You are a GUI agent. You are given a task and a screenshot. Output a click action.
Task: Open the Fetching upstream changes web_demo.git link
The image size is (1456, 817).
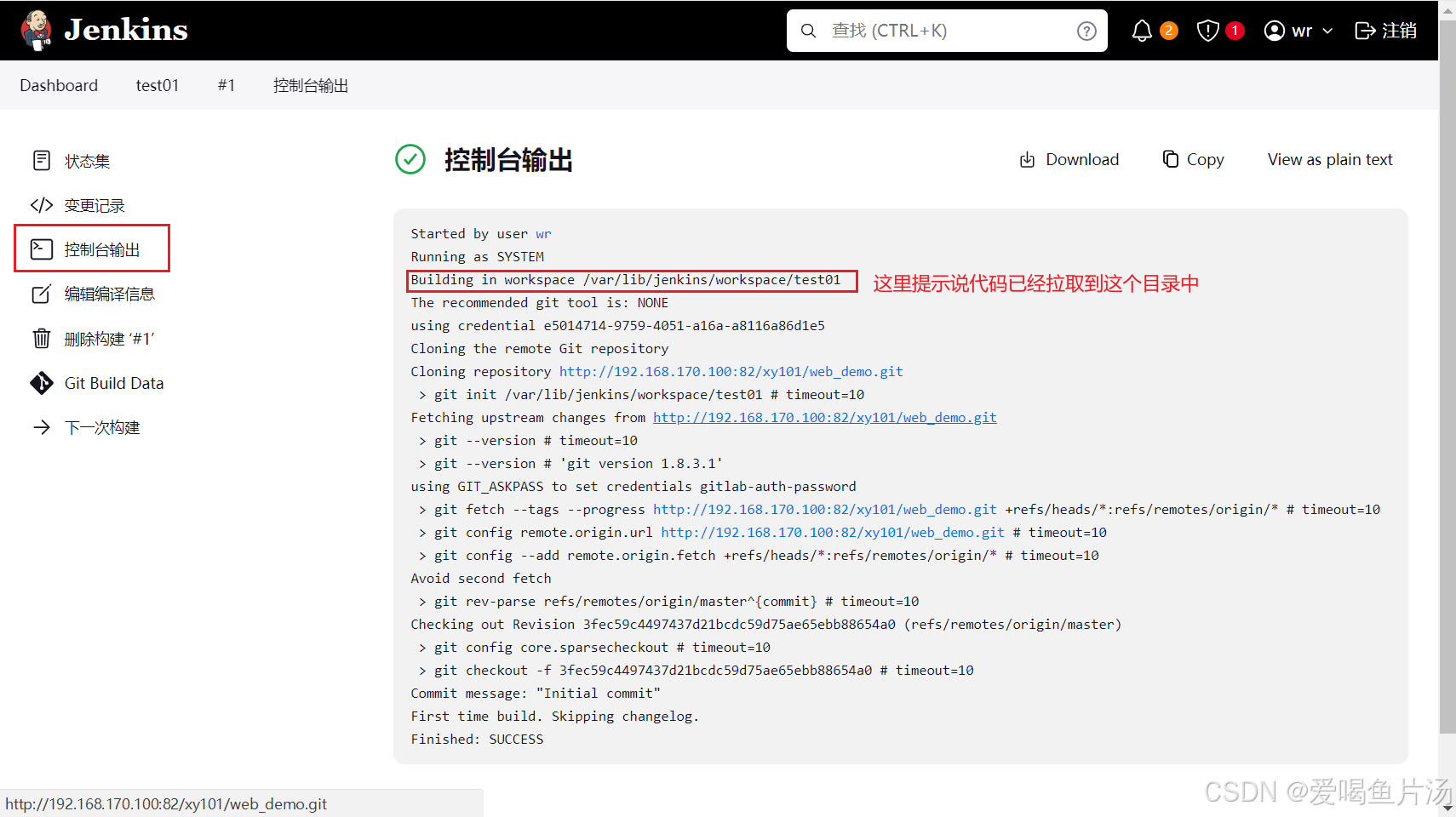[825, 418]
